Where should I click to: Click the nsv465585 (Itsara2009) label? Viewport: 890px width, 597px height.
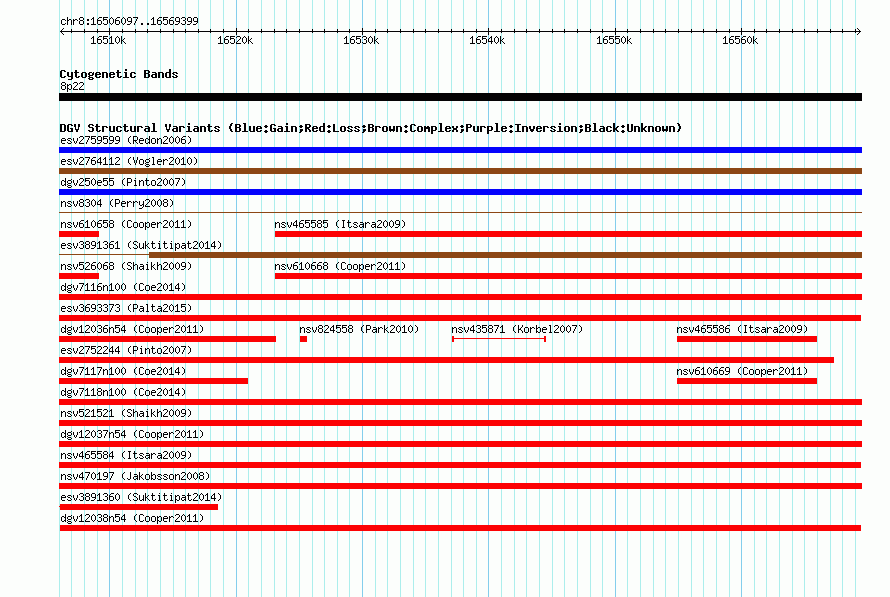(340, 224)
